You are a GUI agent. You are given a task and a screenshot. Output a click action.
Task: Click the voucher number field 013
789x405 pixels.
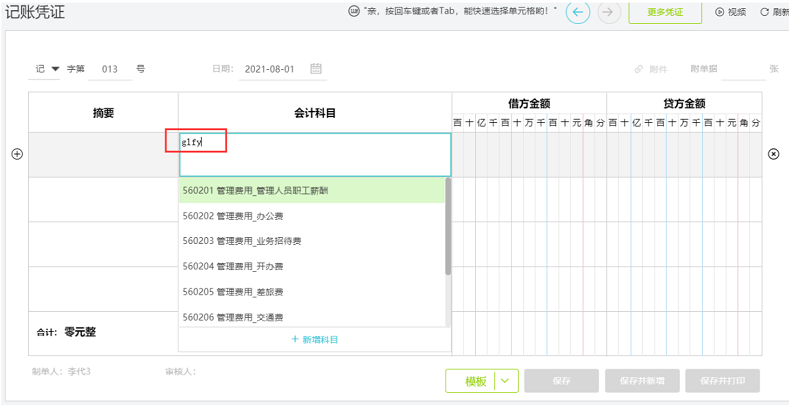click(110, 69)
